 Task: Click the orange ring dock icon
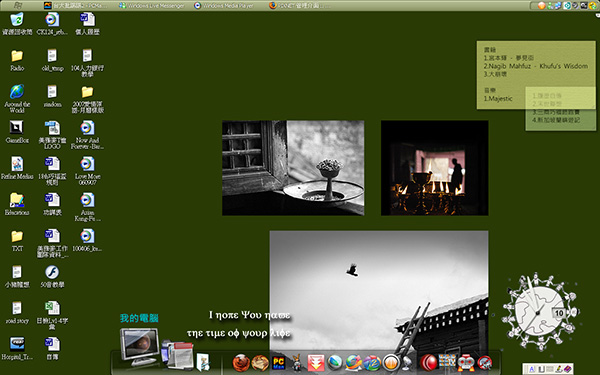click(391, 362)
